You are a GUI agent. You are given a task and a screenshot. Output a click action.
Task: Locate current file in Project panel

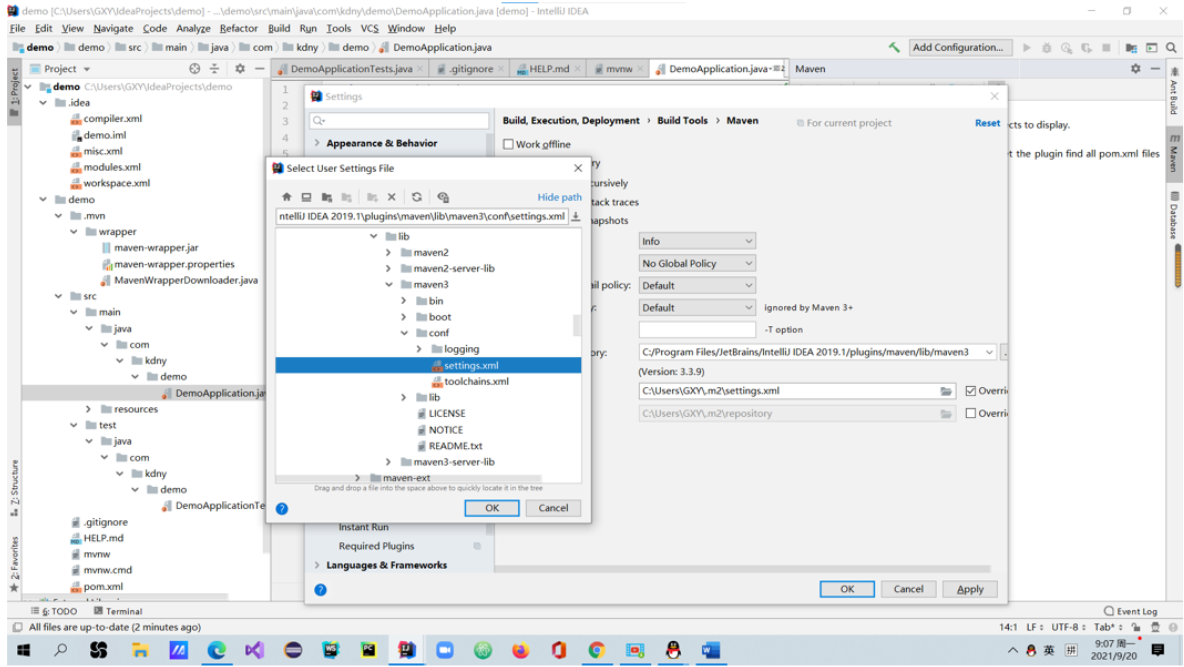(x=195, y=68)
